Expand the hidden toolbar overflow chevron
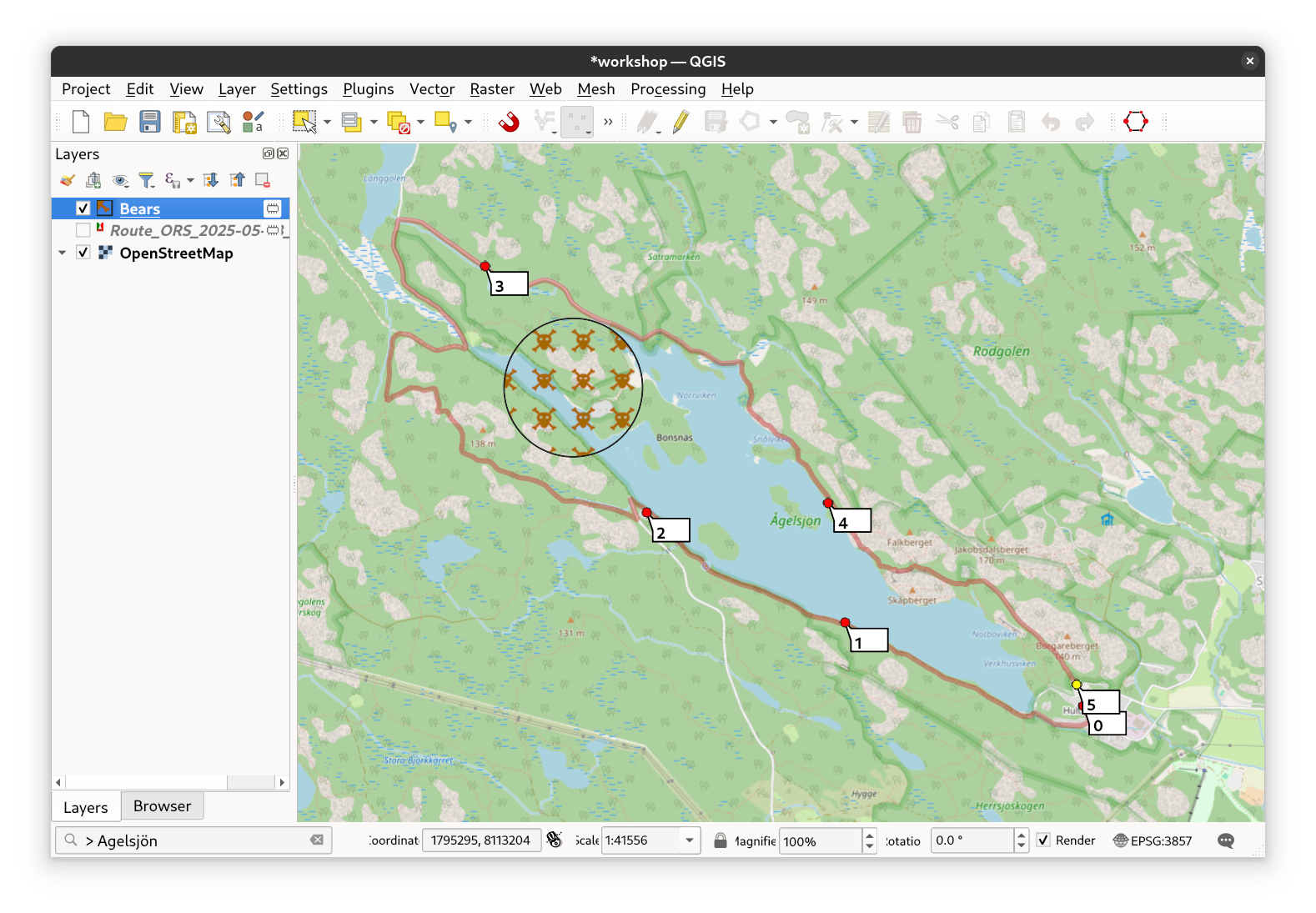Image resolution: width=1316 pixels, height=913 pixels. [x=608, y=122]
